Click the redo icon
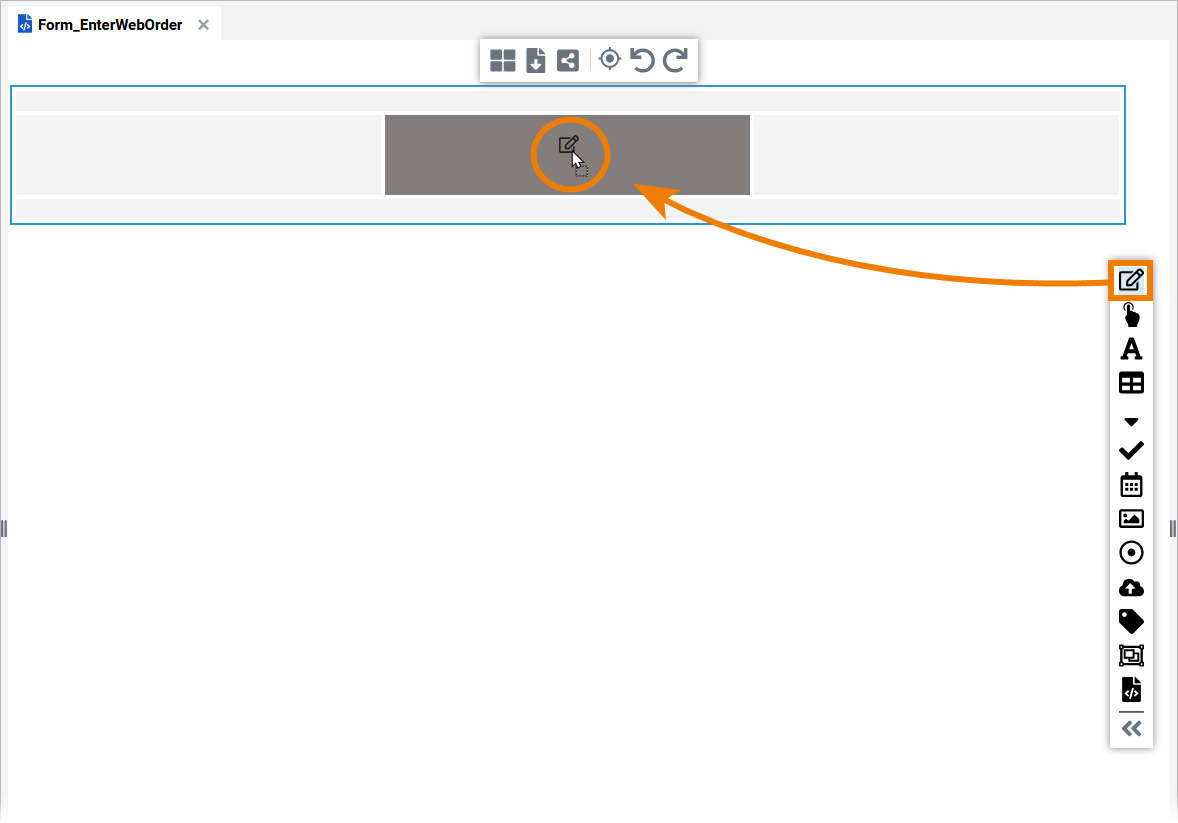Screen dimensions: 1178x823 click(x=674, y=60)
